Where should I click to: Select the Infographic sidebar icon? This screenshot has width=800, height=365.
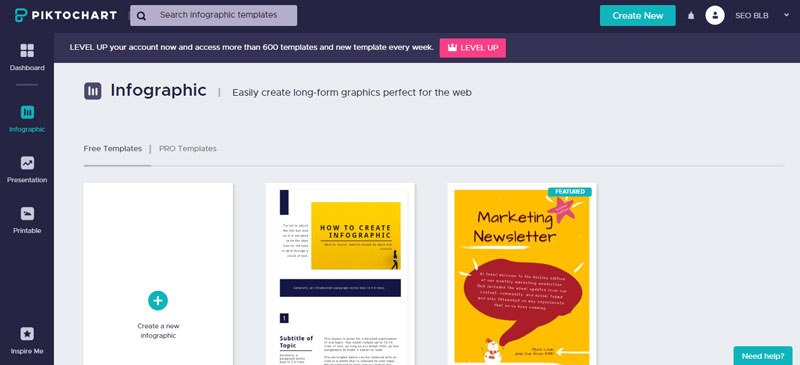click(27, 112)
